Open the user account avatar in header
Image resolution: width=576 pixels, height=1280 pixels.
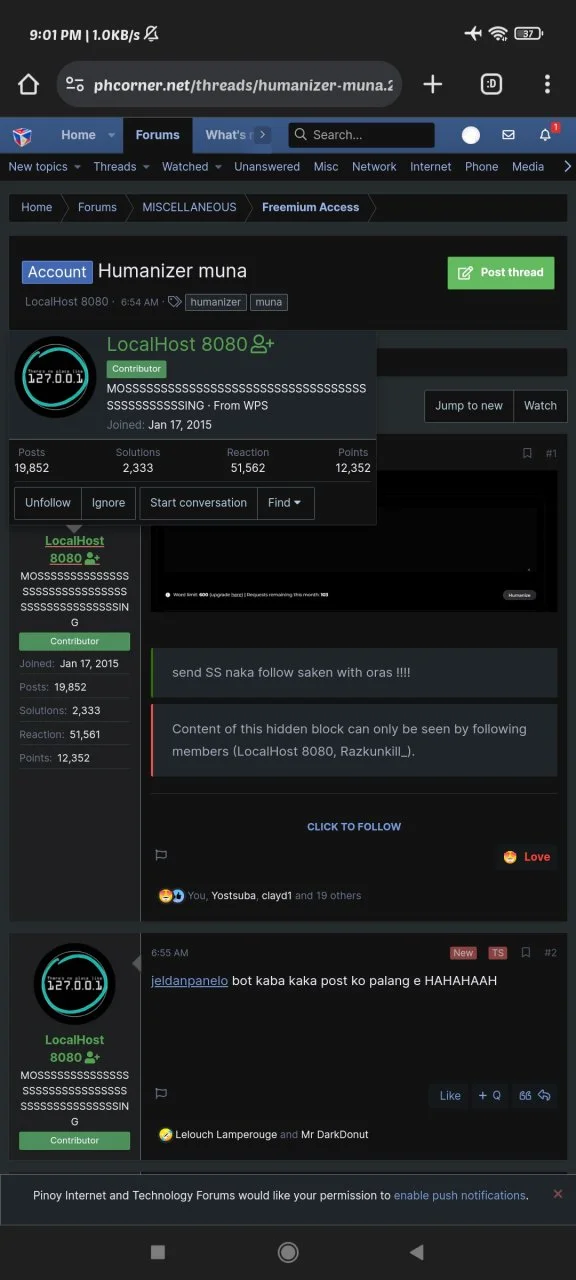coord(471,135)
